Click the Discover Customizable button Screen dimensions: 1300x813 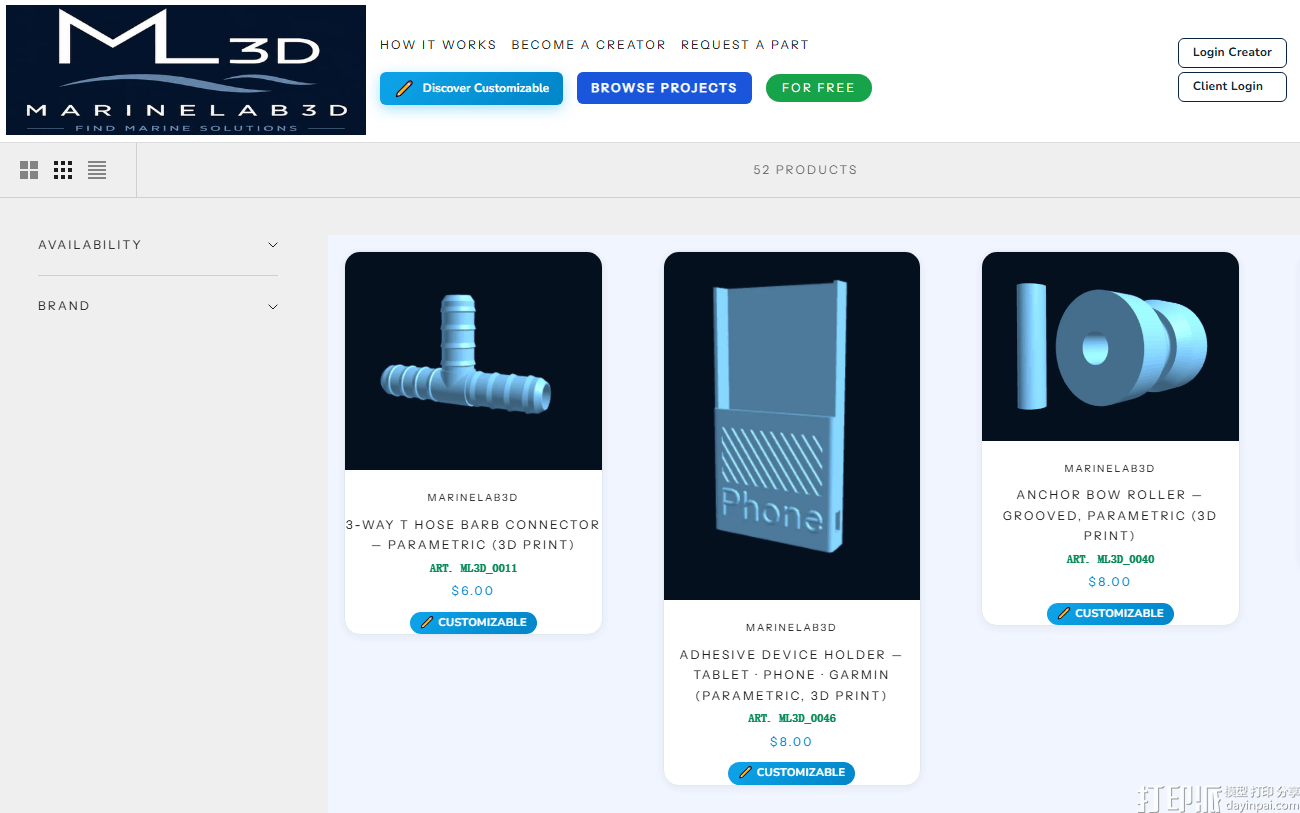[471, 88]
